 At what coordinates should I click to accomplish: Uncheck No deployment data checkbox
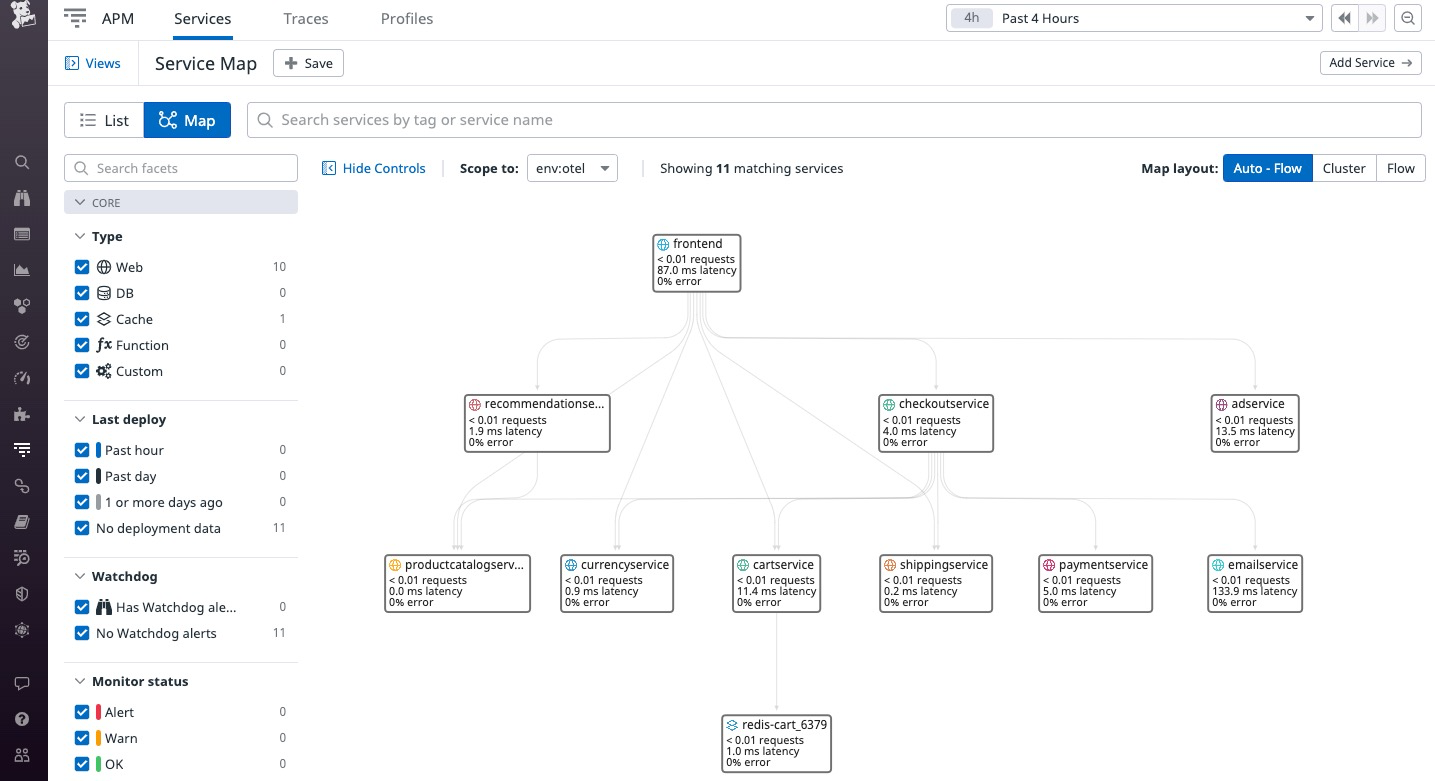click(82, 528)
